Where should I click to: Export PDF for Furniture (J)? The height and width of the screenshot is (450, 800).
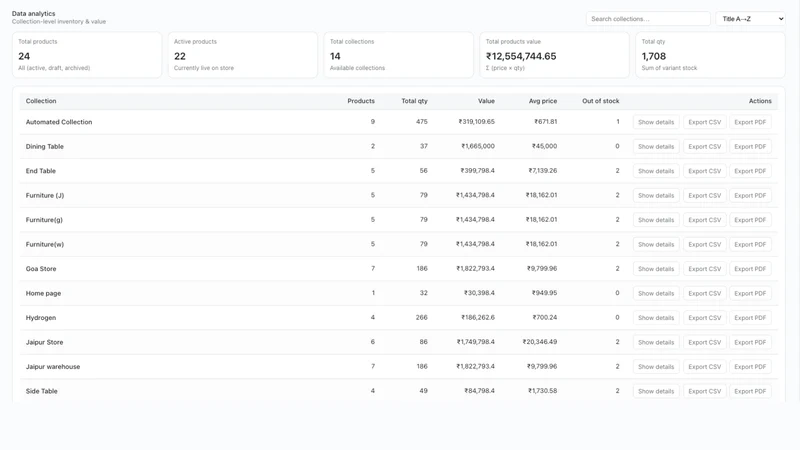(x=750, y=195)
